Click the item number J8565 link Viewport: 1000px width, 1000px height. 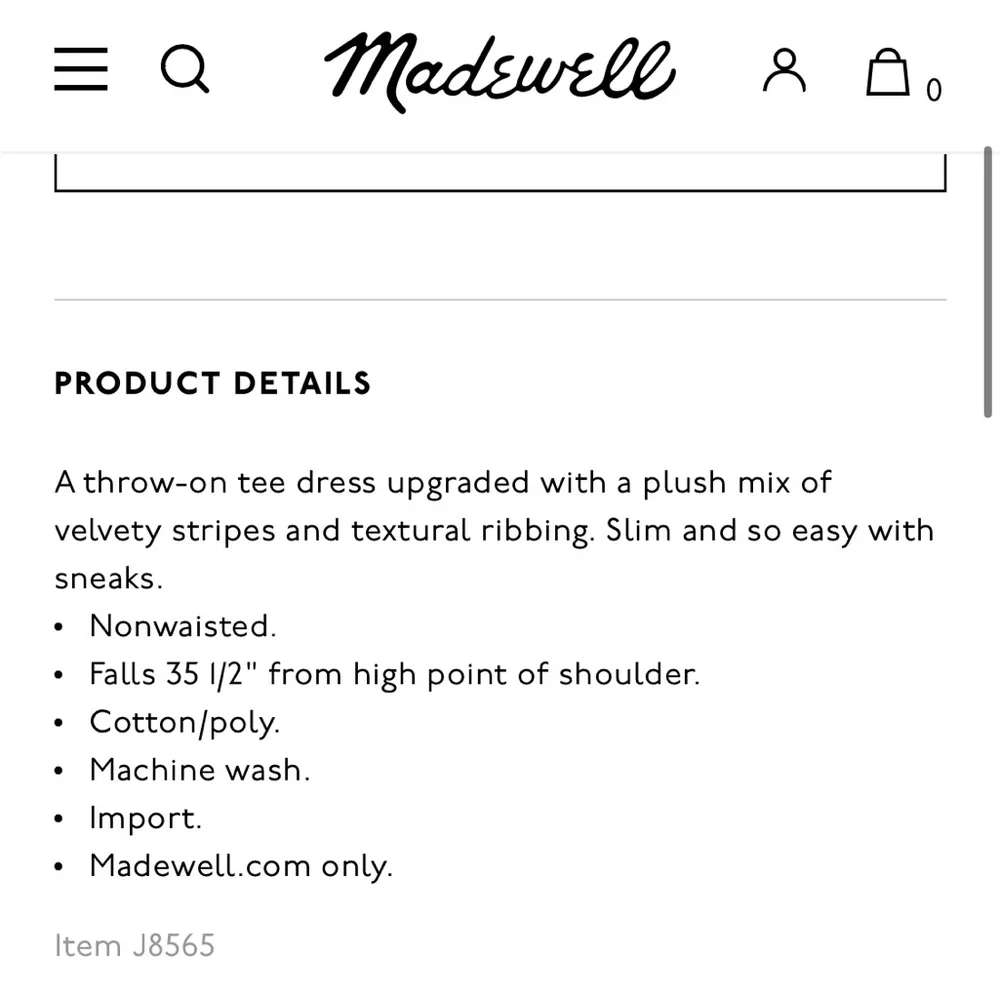[135, 945]
